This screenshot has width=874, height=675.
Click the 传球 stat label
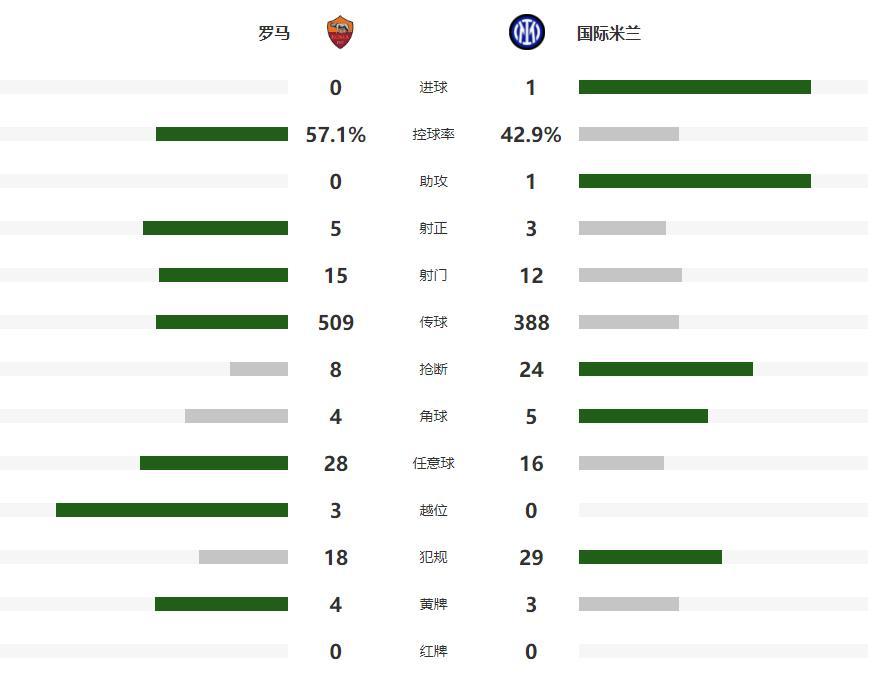coord(433,323)
